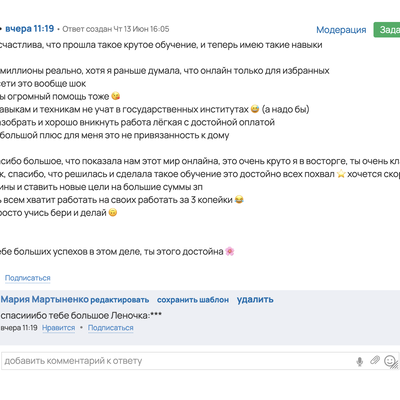This screenshot has width=400, height=400.
Task: Click the laughing emoji after '3 копейки'
Action: click(239, 200)
